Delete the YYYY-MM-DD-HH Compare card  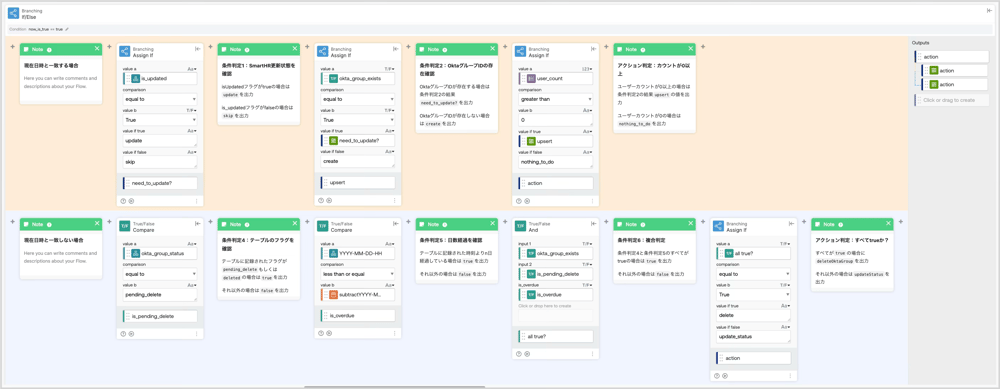(x=329, y=334)
